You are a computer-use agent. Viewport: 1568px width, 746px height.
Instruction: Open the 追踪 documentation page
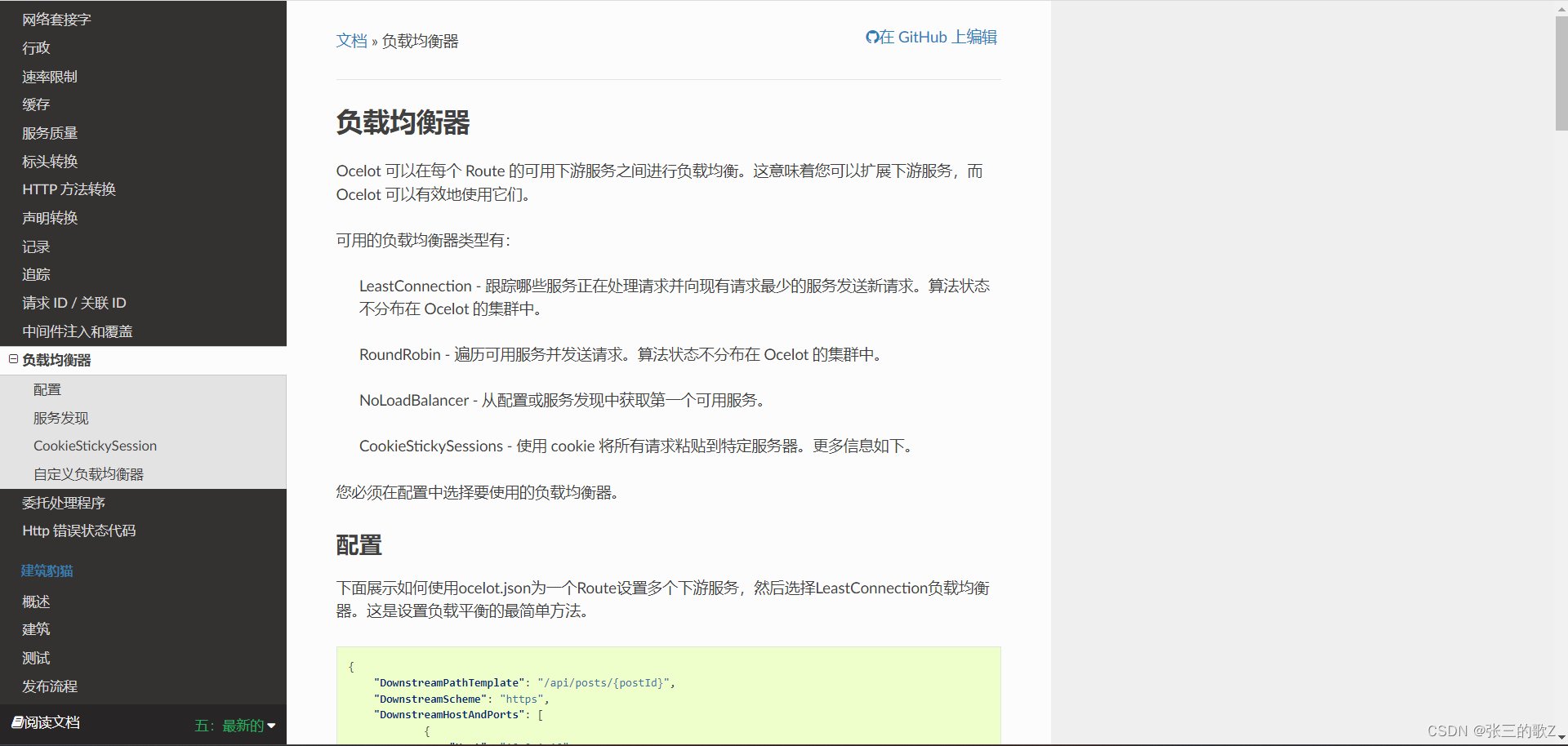(x=35, y=274)
